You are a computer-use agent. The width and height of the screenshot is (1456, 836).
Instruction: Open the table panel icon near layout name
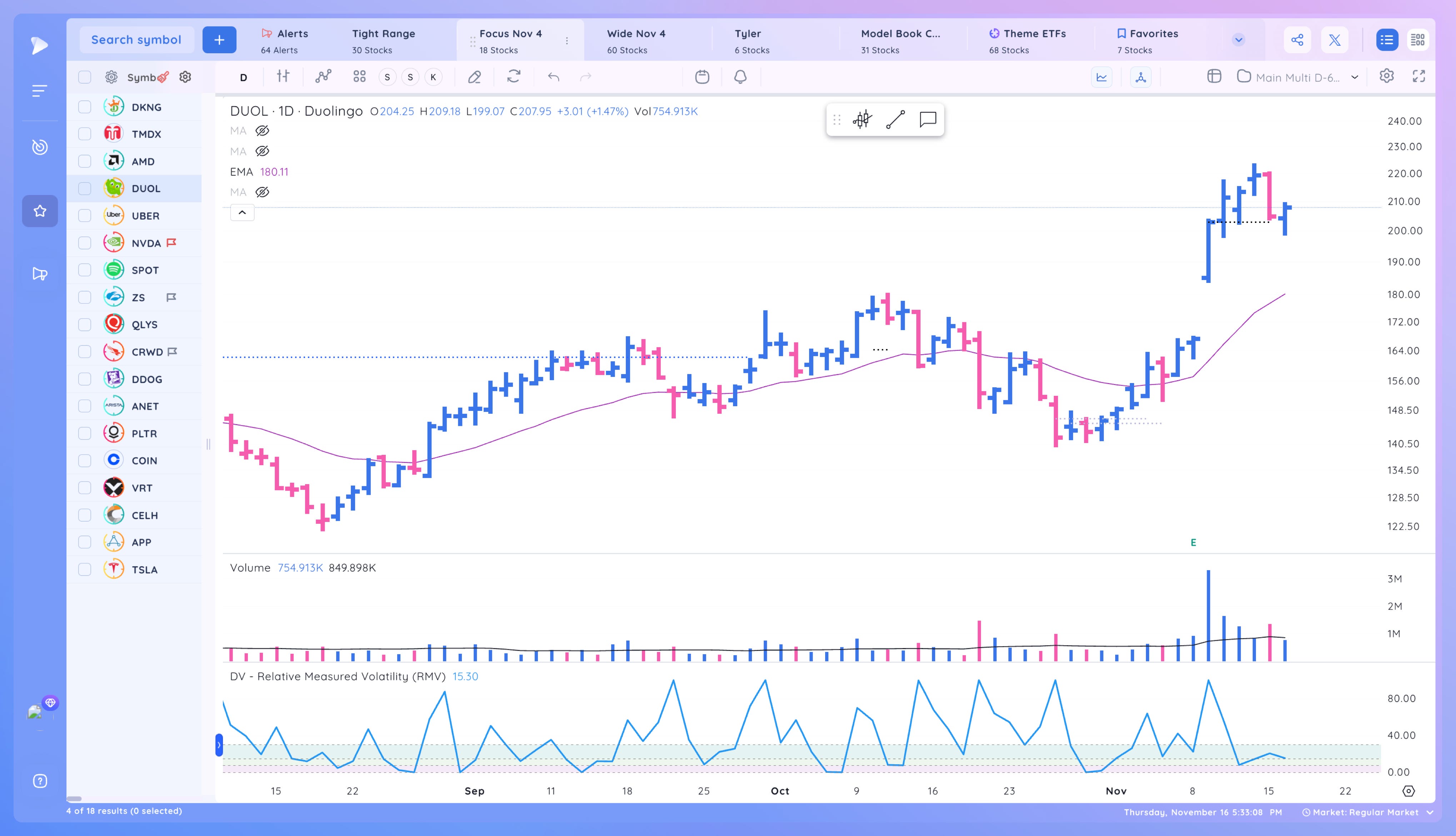[1214, 76]
